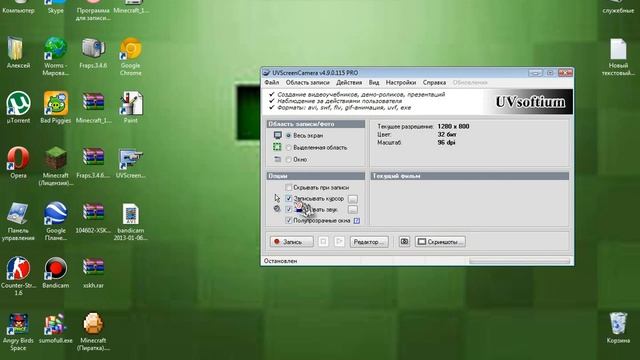The height and width of the screenshot is (360, 640).
Task: Open the Bandicam desktop shortcut
Action: point(56,269)
